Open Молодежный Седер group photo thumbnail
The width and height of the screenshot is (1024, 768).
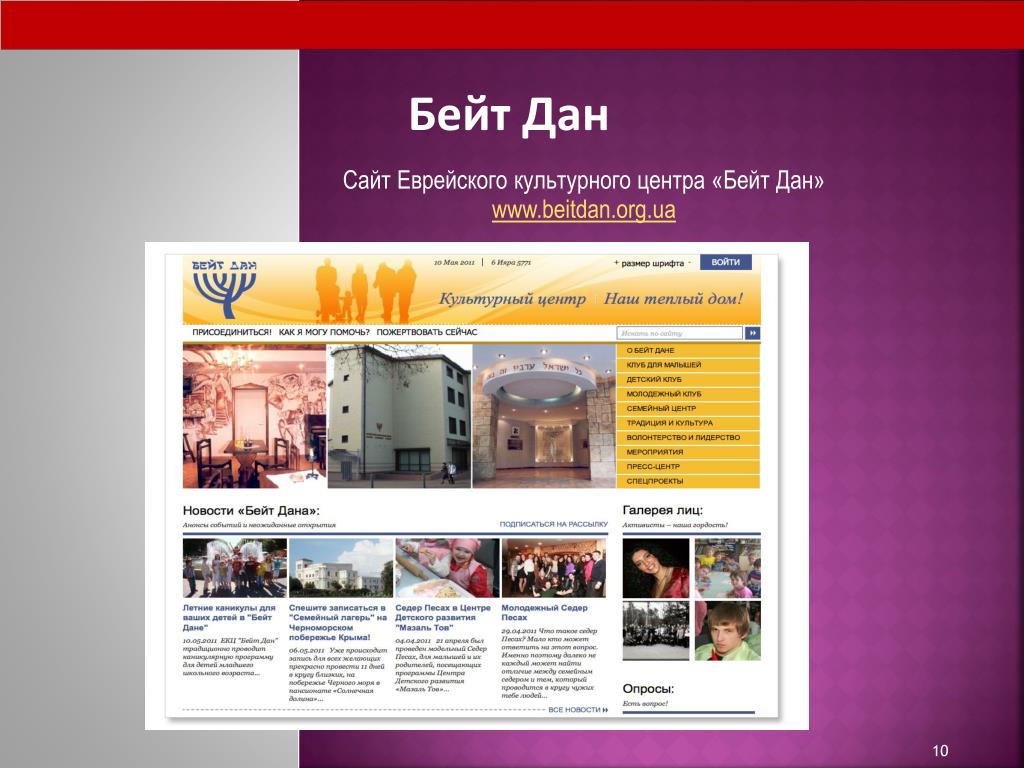[x=554, y=568]
